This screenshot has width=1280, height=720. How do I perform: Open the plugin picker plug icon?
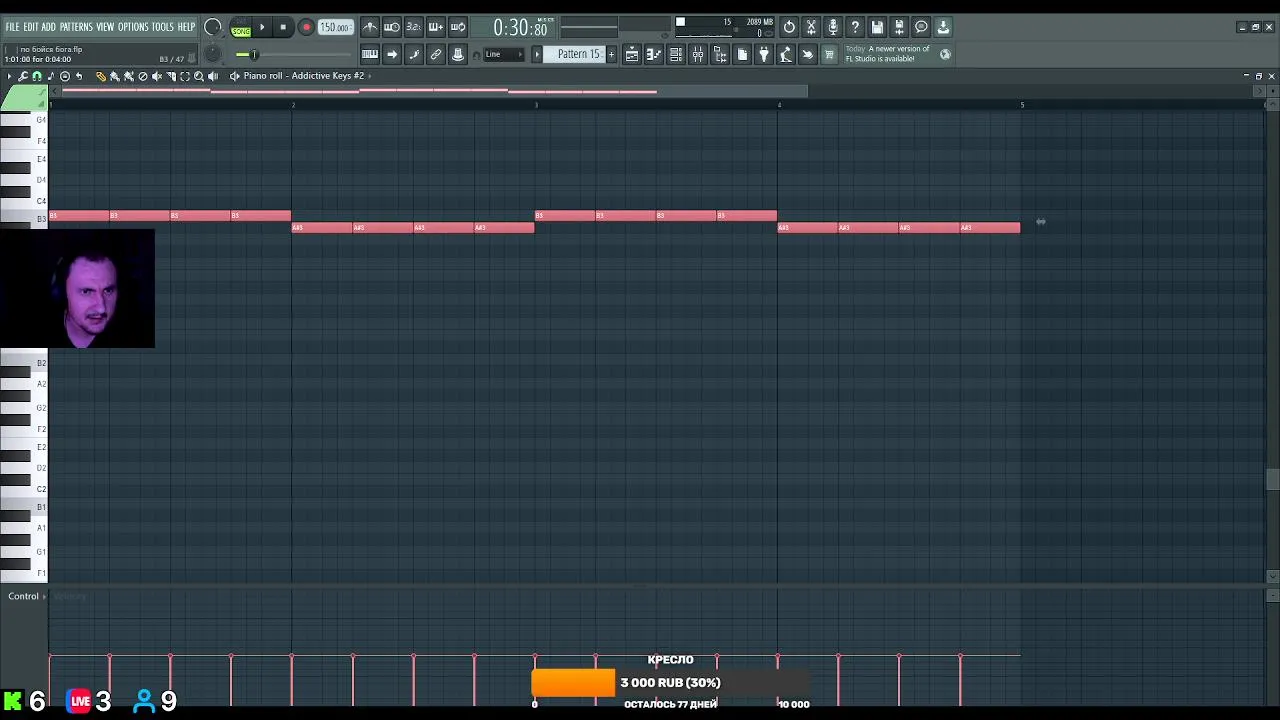[x=764, y=54]
